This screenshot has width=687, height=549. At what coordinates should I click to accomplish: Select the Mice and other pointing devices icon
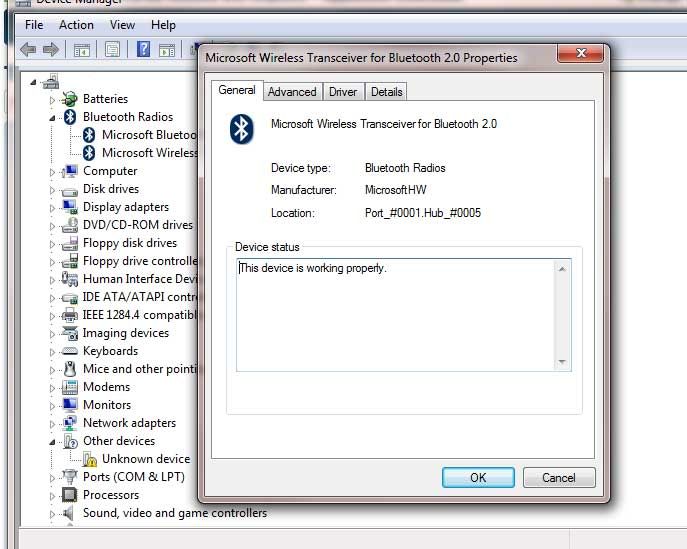click(x=70, y=369)
